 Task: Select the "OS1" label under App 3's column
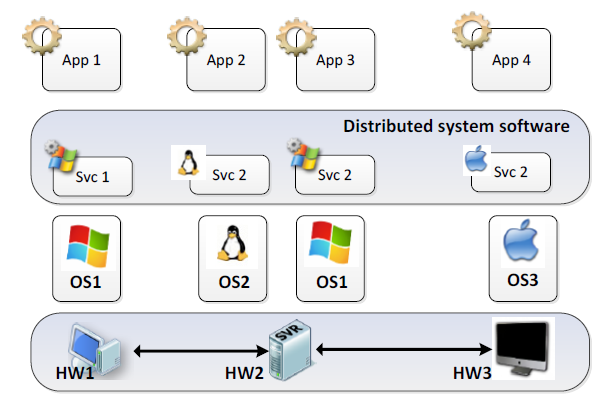point(332,282)
